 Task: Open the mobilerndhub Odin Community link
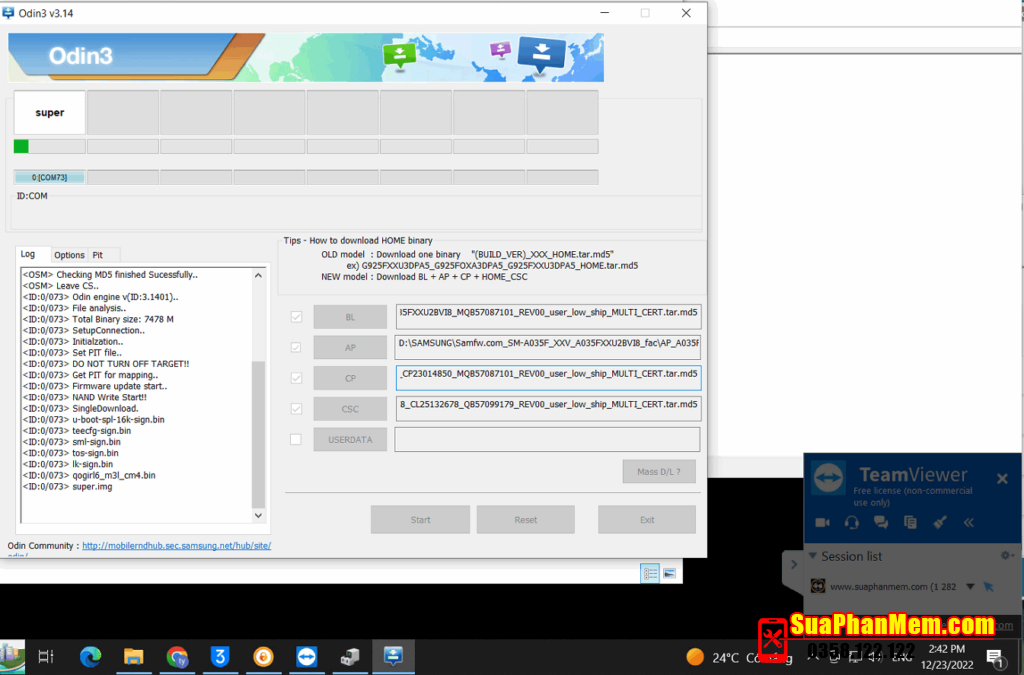176,546
